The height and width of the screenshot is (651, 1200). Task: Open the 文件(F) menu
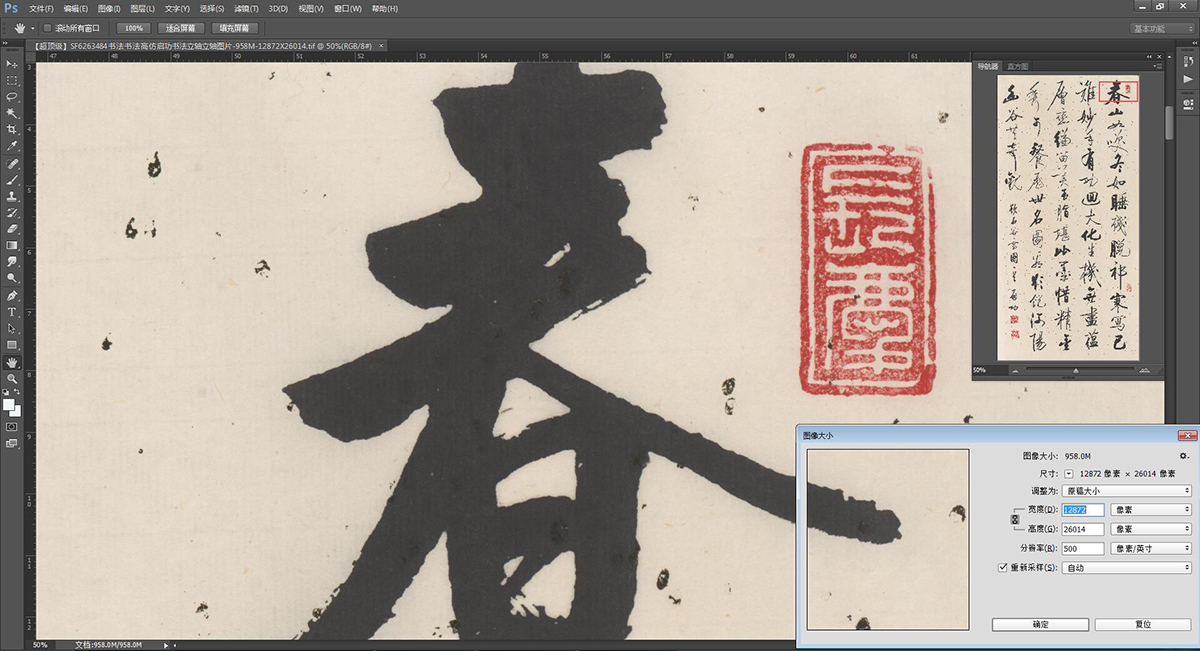pyautogui.click(x=42, y=8)
